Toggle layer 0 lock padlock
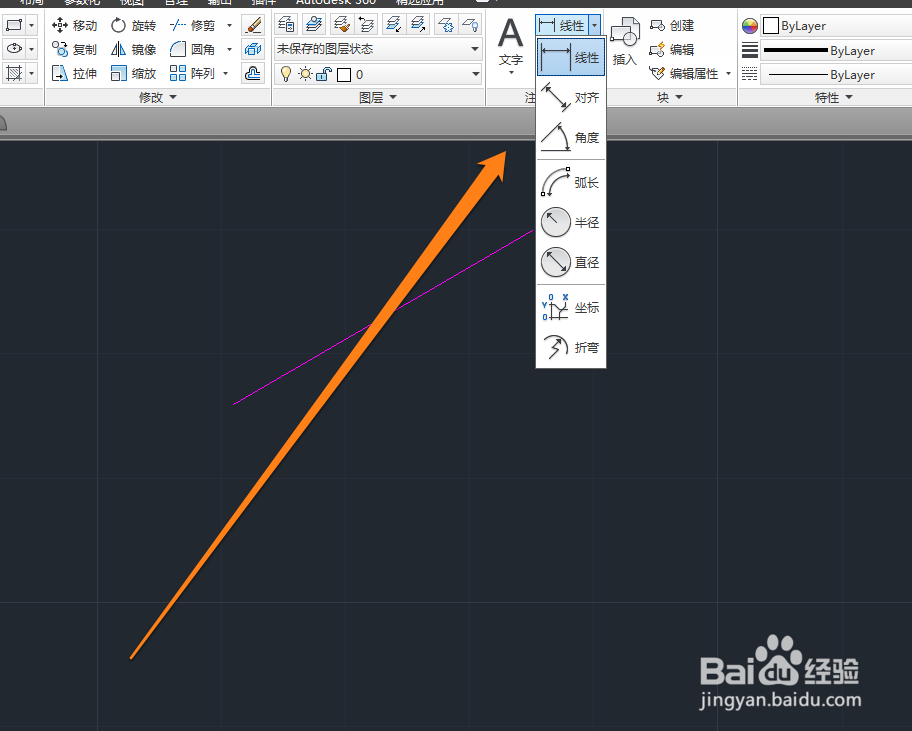The width and height of the screenshot is (912, 731). pos(324,74)
